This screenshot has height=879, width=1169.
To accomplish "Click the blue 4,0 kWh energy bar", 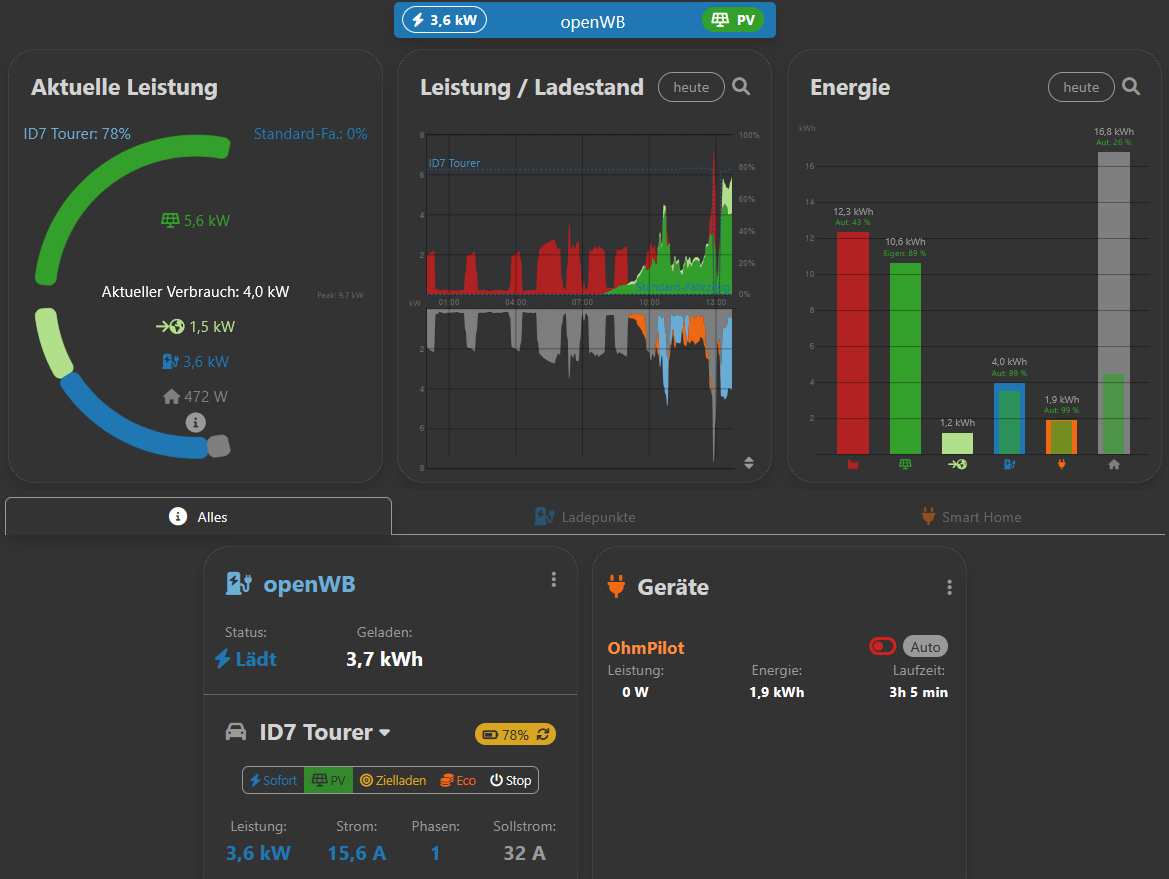I will [x=1009, y=418].
